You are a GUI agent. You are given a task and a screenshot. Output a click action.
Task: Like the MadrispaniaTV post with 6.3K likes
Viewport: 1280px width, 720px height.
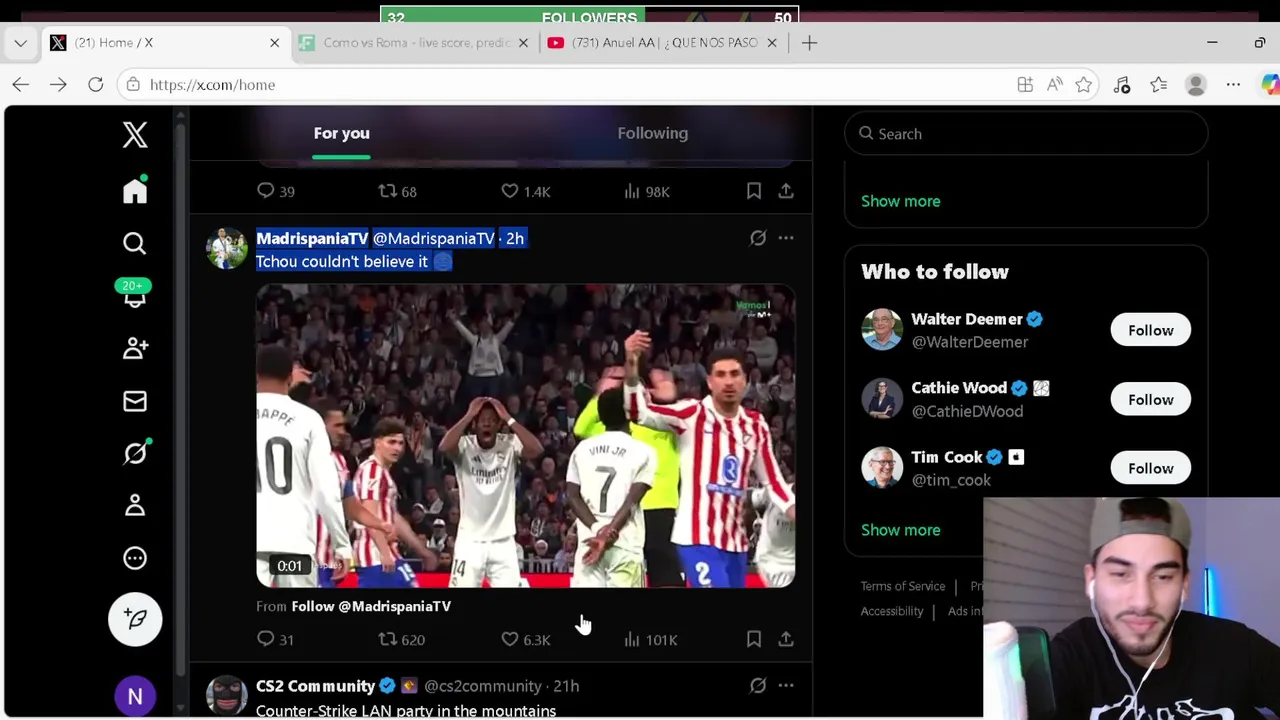[x=525, y=639]
